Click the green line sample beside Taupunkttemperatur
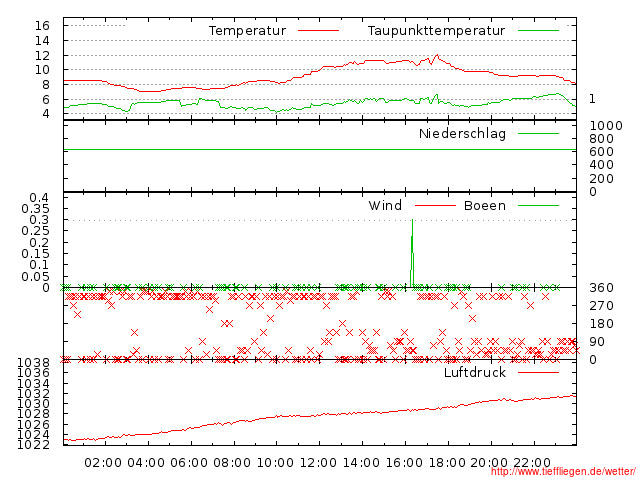Viewport: 640px width, 480px height. tap(538, 31)
